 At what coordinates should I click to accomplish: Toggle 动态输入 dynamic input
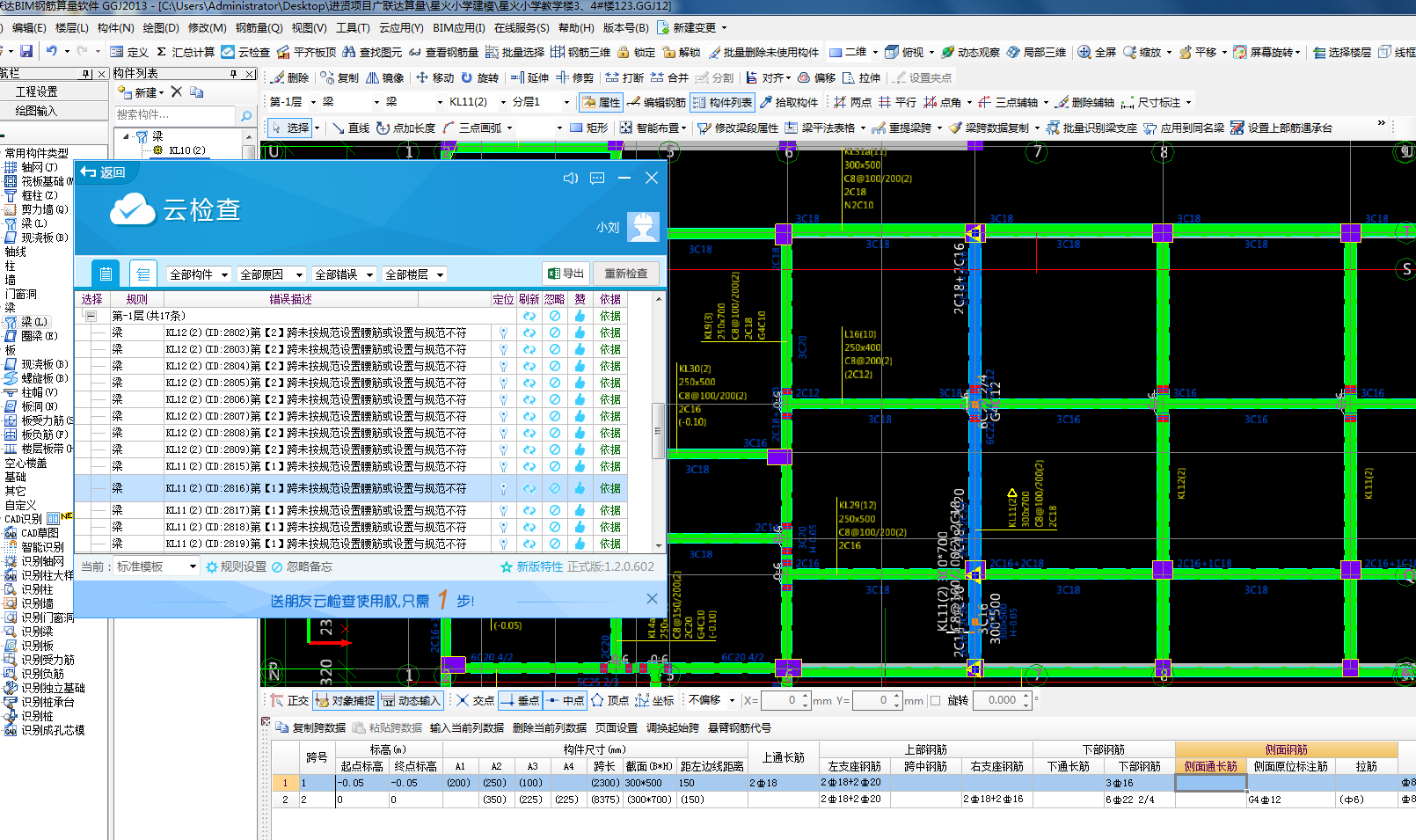[411, 700]
